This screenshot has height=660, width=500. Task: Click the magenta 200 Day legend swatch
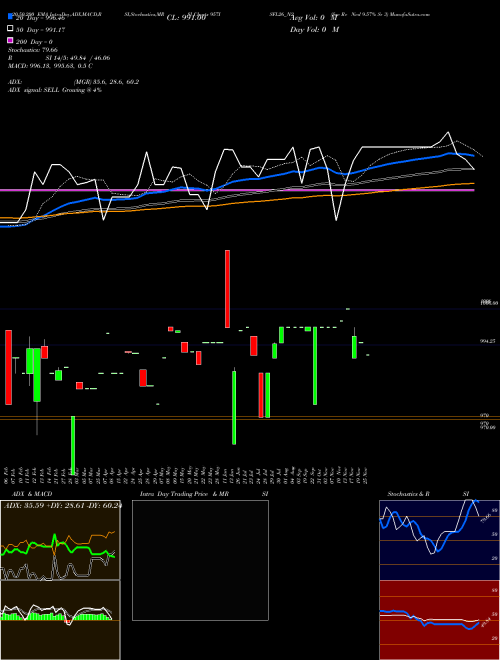[10, 41]
